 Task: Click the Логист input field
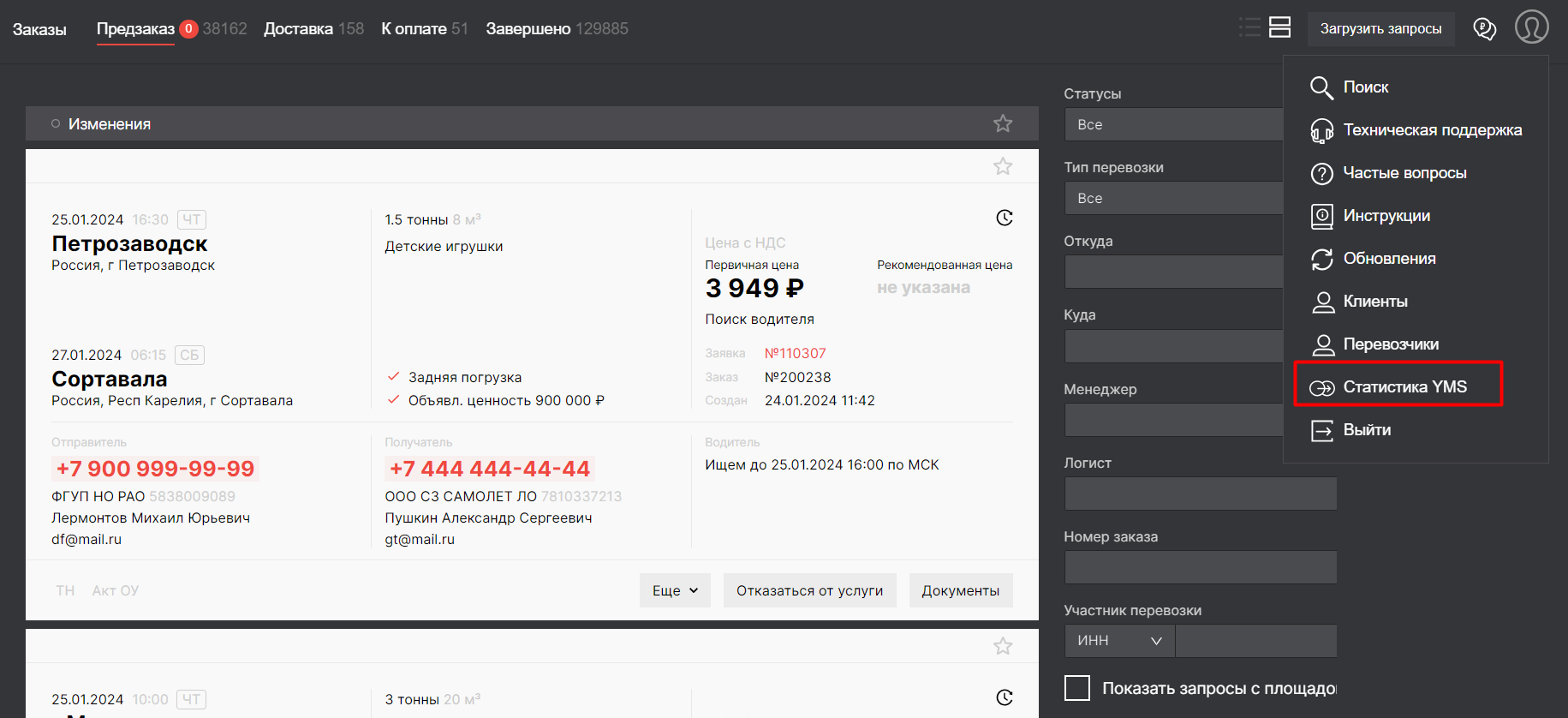[1201, 494]
